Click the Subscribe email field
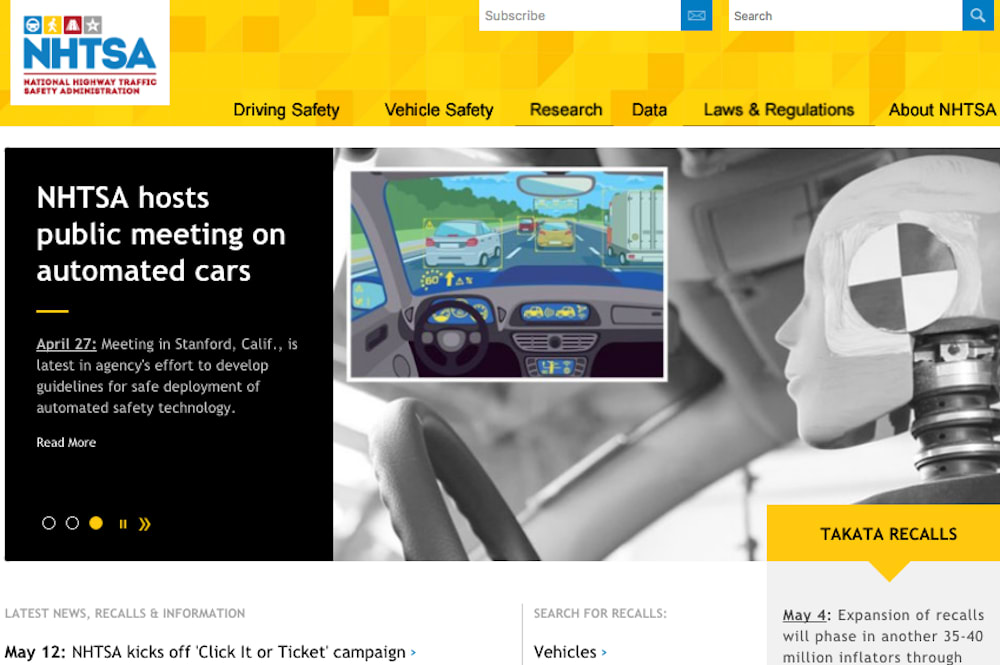This screenshot has height=665, width=1000. 580,15
